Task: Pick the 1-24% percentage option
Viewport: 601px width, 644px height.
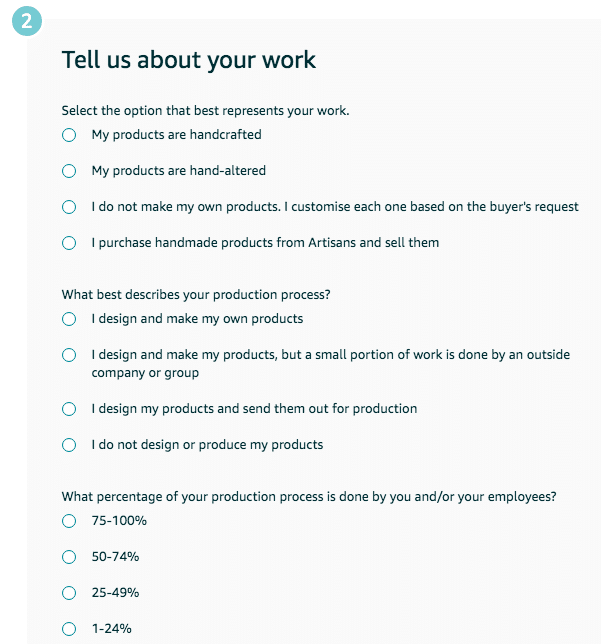Action: pyautogui.click(x=69, y=629)
